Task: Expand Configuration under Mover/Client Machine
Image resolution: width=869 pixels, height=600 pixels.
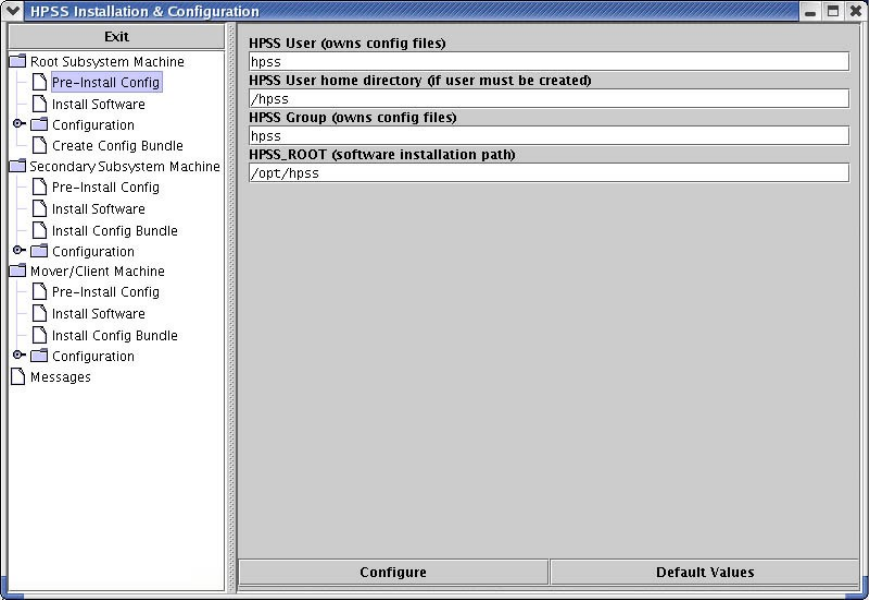Action: point(19,355)
